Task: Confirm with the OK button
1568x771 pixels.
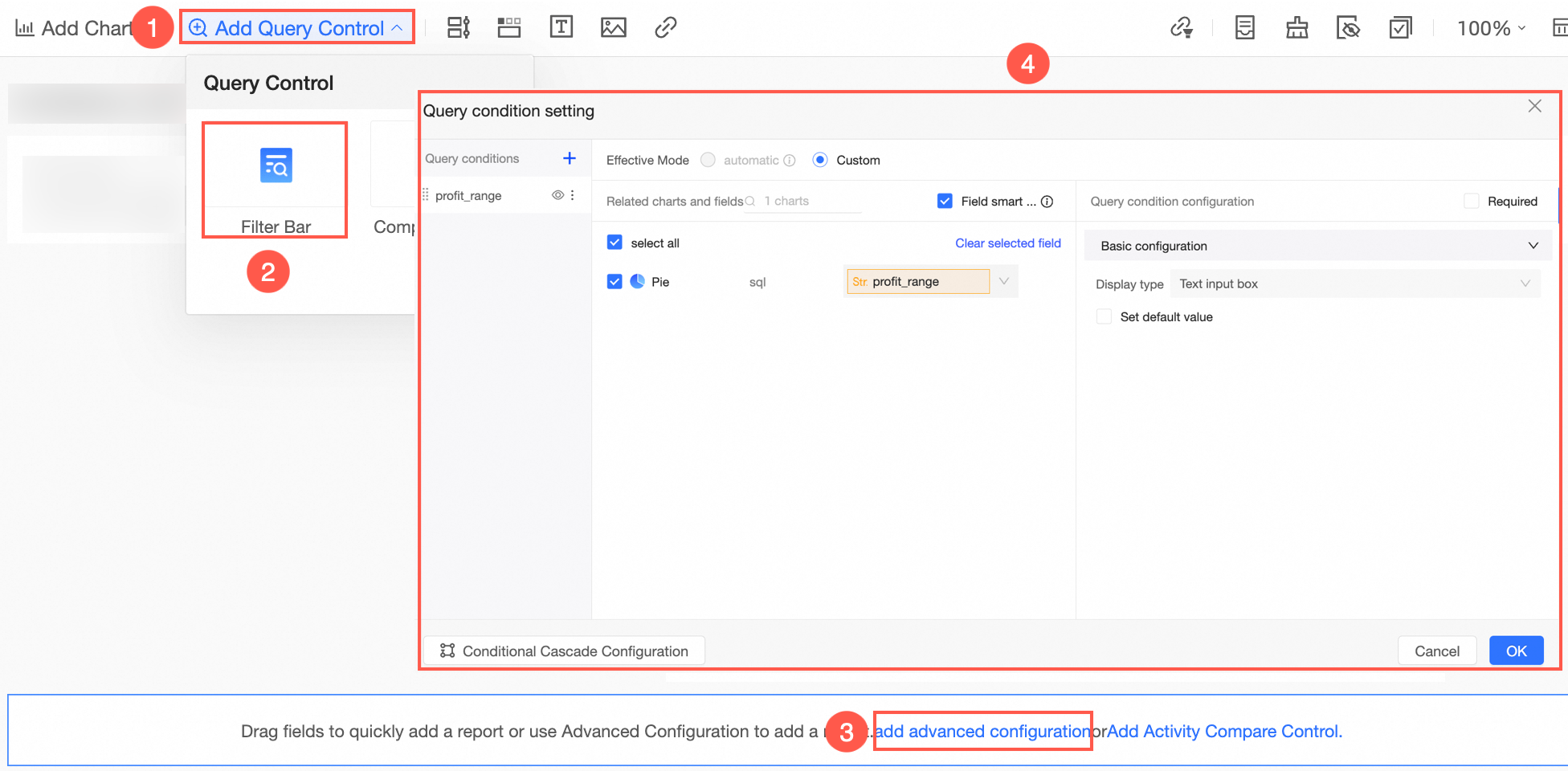Action: pos(1517,651)
